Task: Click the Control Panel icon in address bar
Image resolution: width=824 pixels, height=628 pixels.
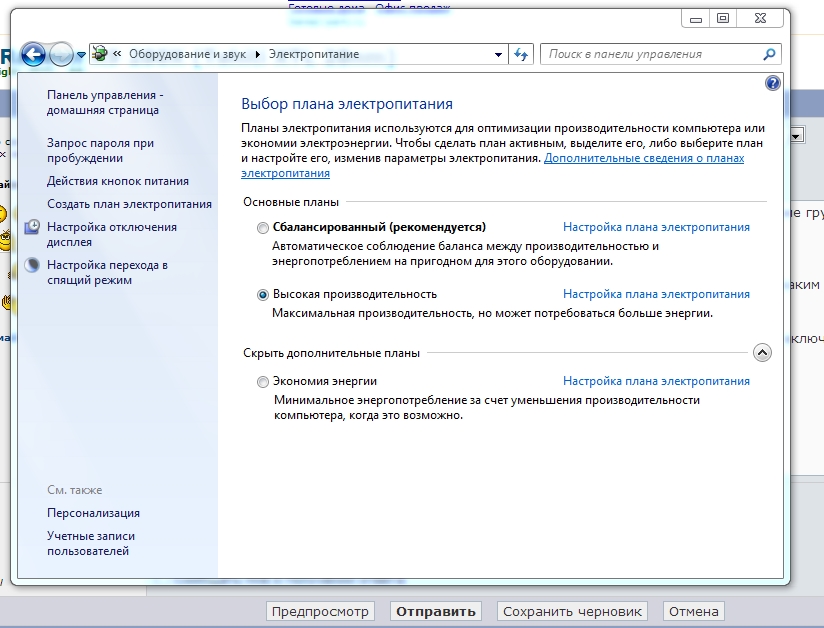Action: pos(100,54)
